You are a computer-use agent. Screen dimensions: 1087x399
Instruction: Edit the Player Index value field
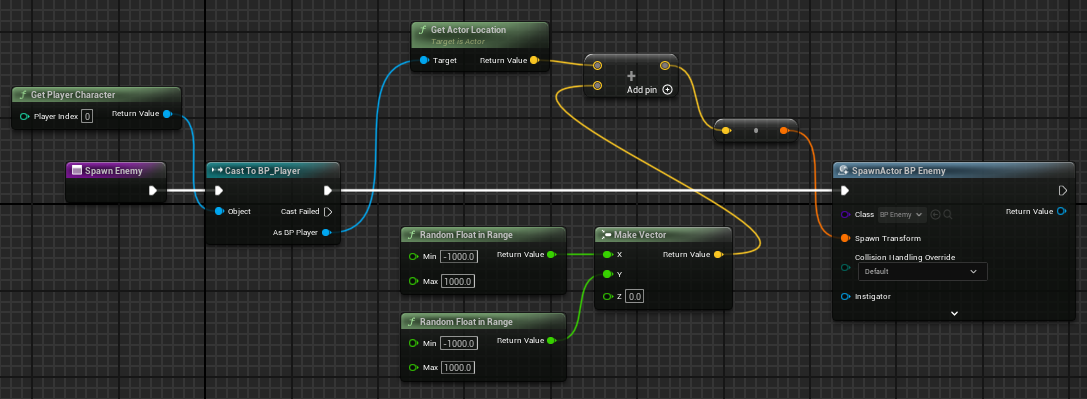coord(87,116)
